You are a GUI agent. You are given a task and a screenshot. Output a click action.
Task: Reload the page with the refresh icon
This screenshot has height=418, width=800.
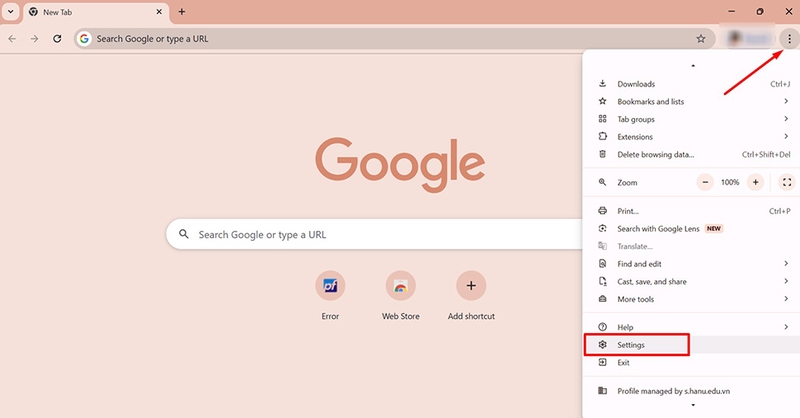[57, 39]
